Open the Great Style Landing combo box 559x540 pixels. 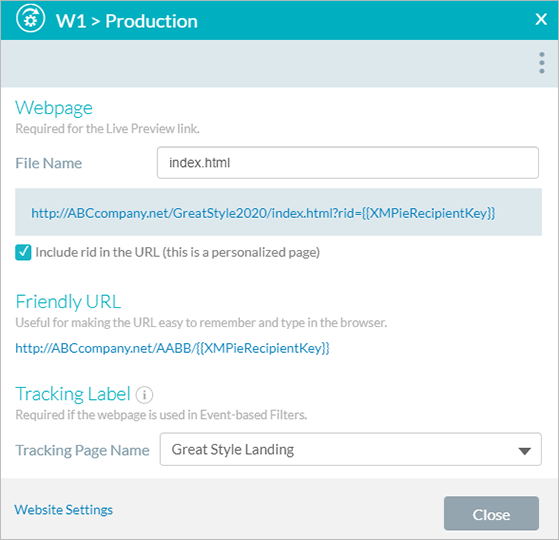[x=350, y=449]
